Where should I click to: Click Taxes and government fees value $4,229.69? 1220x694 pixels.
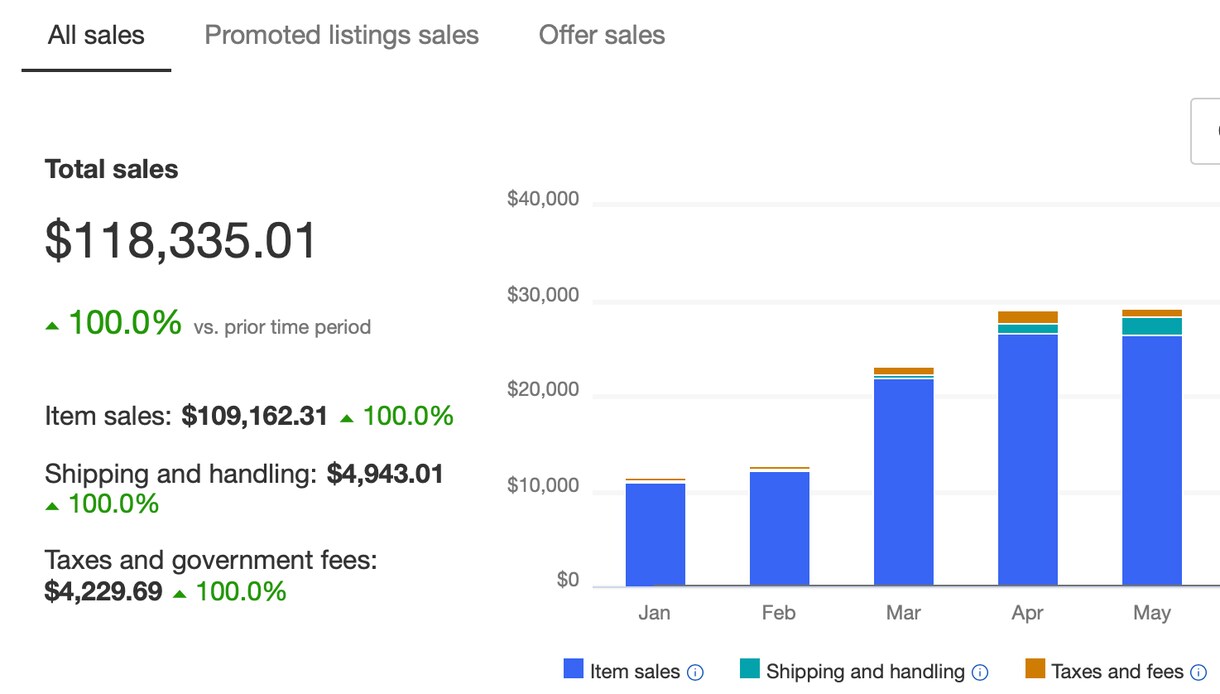(103, 591)
